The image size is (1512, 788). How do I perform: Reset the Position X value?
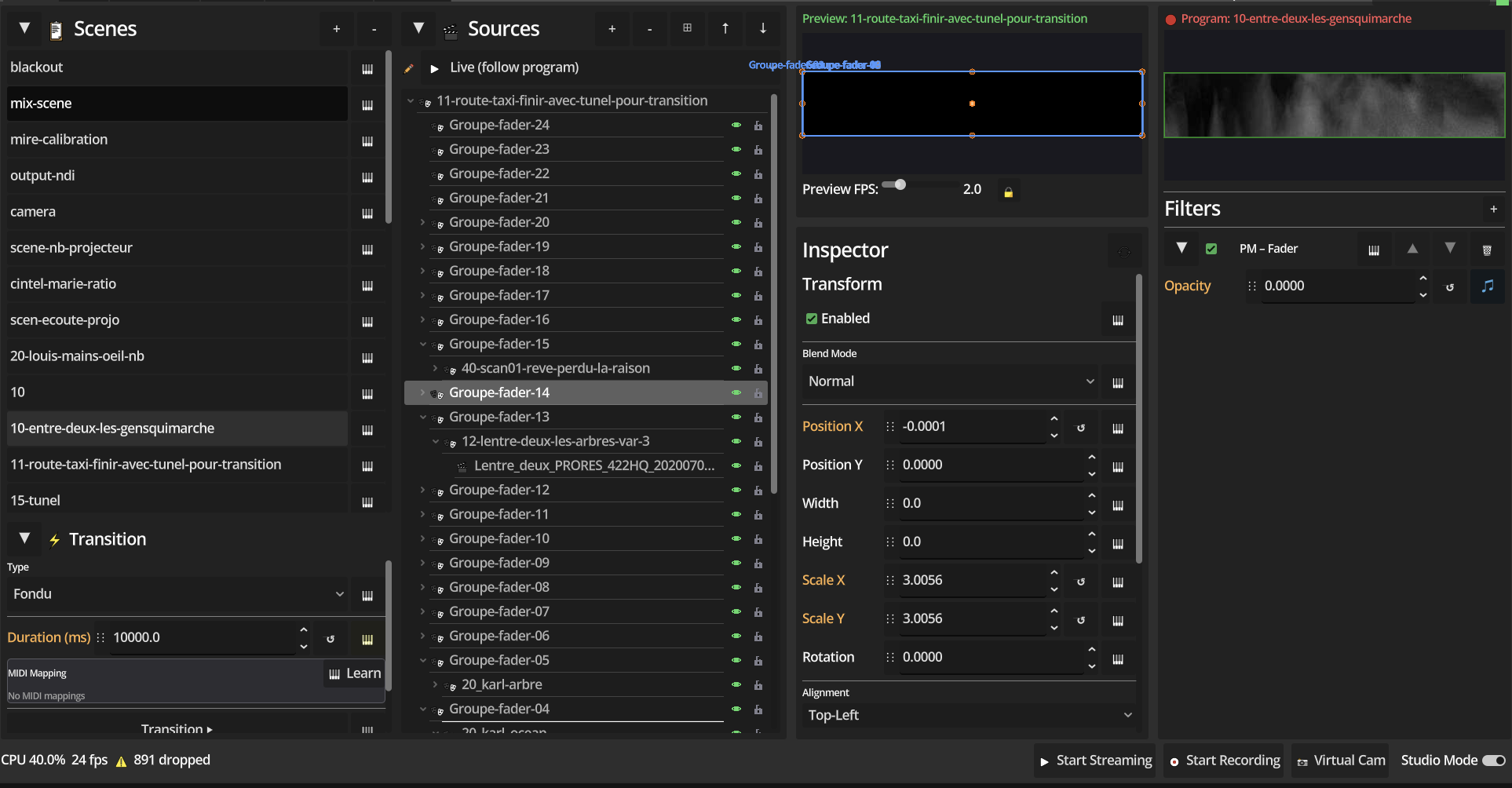tap(1081, 428)
